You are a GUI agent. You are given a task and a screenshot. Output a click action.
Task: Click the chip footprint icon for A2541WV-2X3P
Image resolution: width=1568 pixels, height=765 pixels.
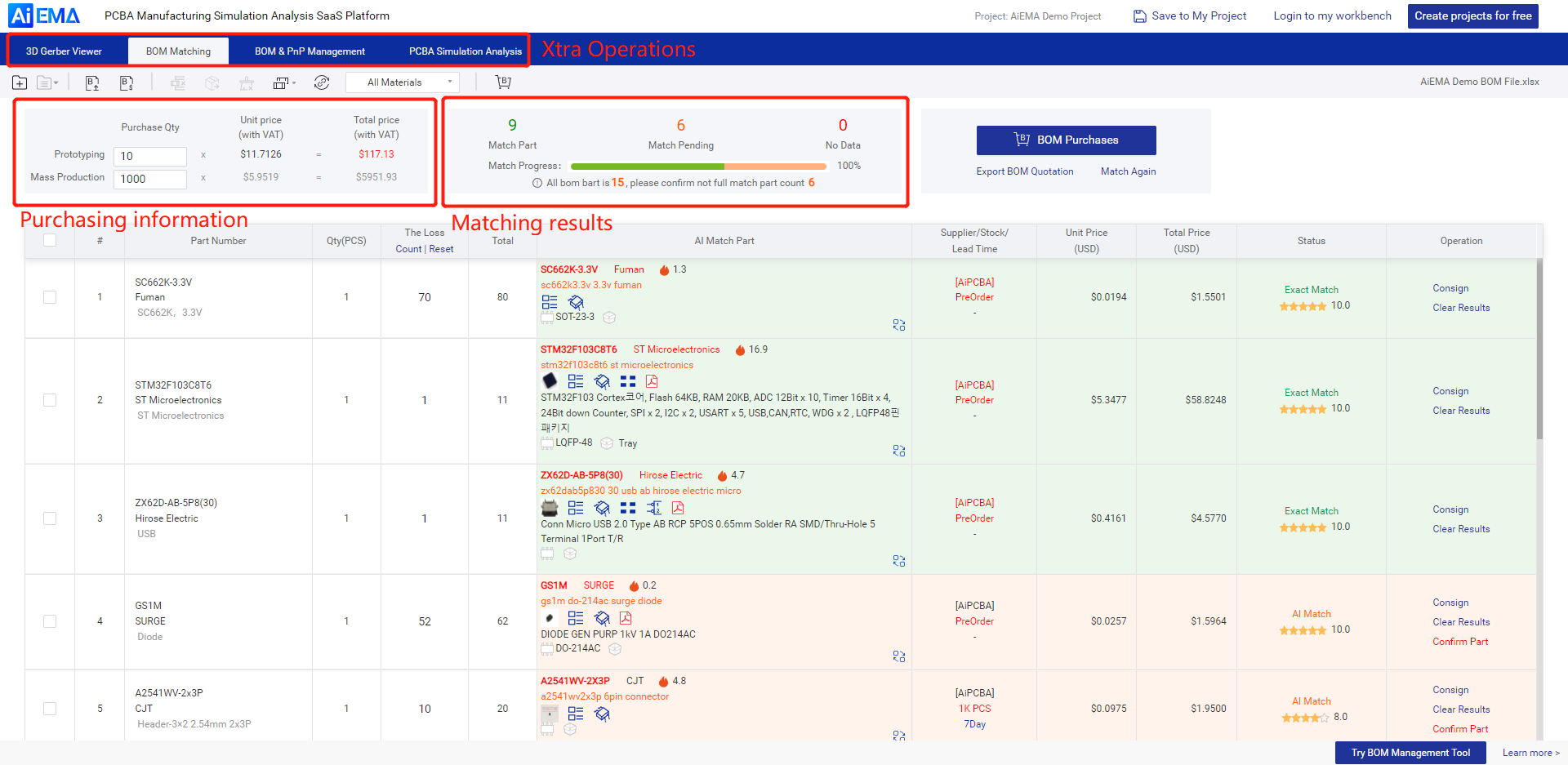(x=602, y=714)
